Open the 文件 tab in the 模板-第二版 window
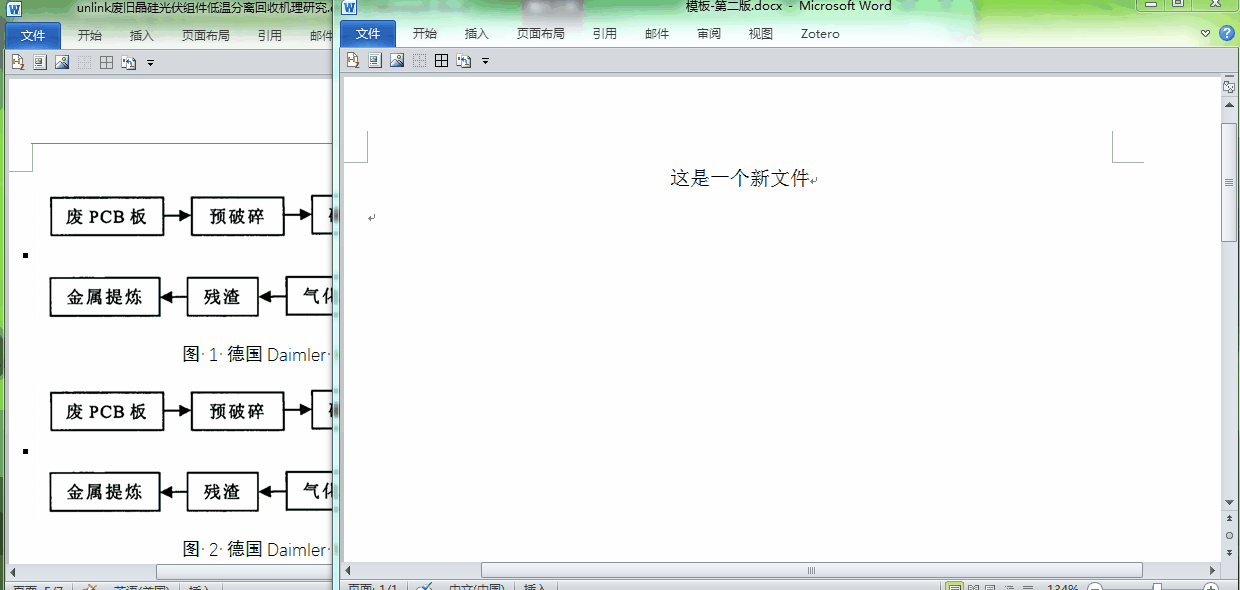 point(368,34)
